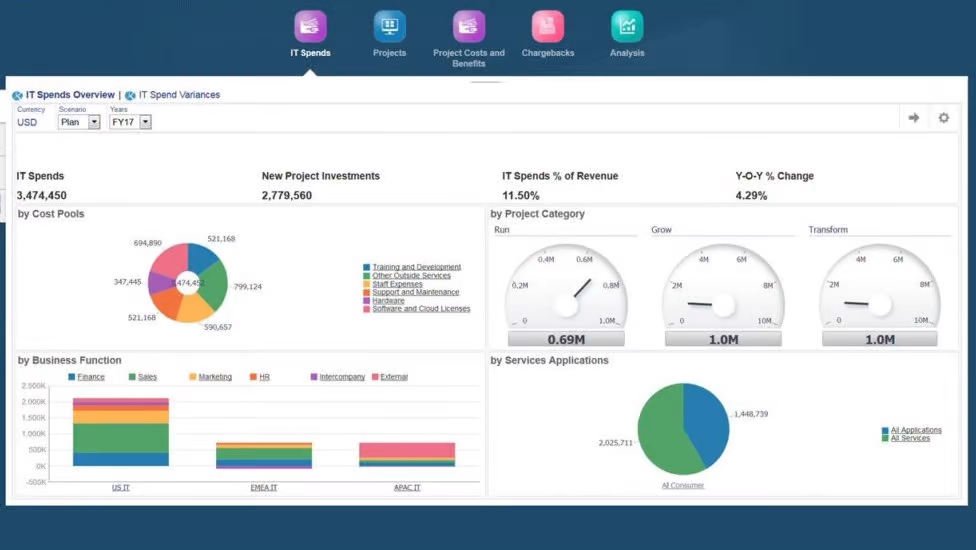Image resolution: width=976 pixels, height=550 pixels.
Task: Switch to IT Spend Variances tab
Action: pyautogui.click(x=179, y=95)
